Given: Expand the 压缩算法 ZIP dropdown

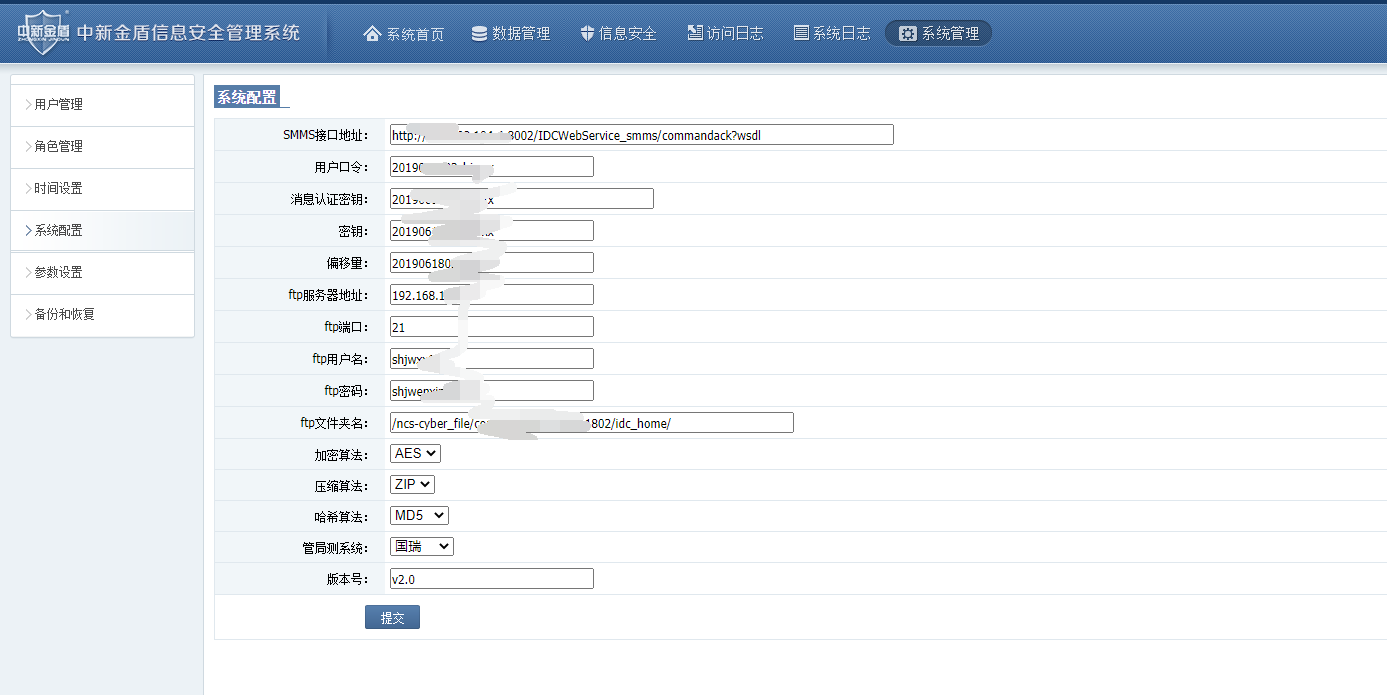Looking at the screenshot, I should coord(412,484).
